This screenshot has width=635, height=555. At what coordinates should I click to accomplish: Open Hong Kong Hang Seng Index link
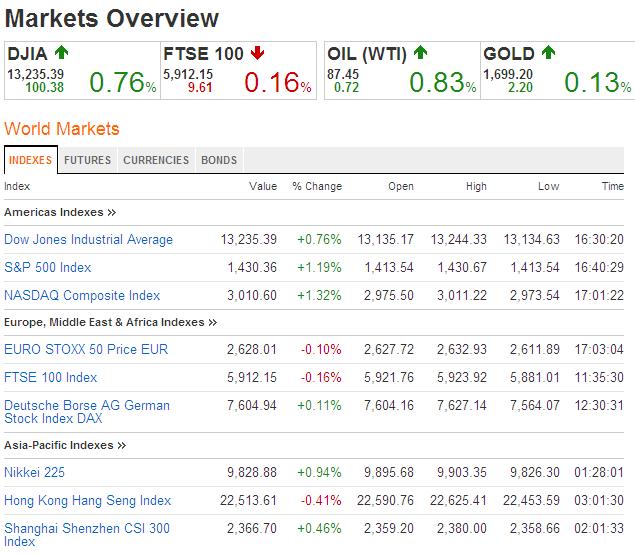(x=87, y=500)
